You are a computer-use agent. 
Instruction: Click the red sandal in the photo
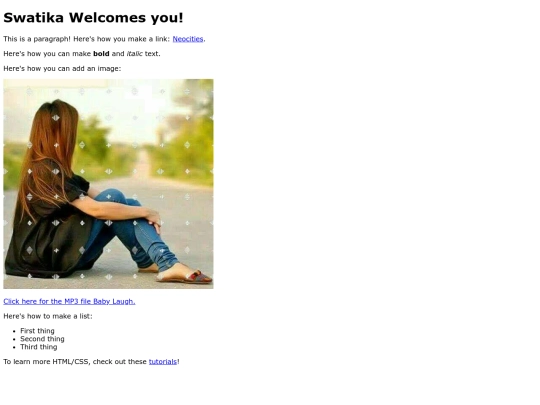tap(199, 277)
